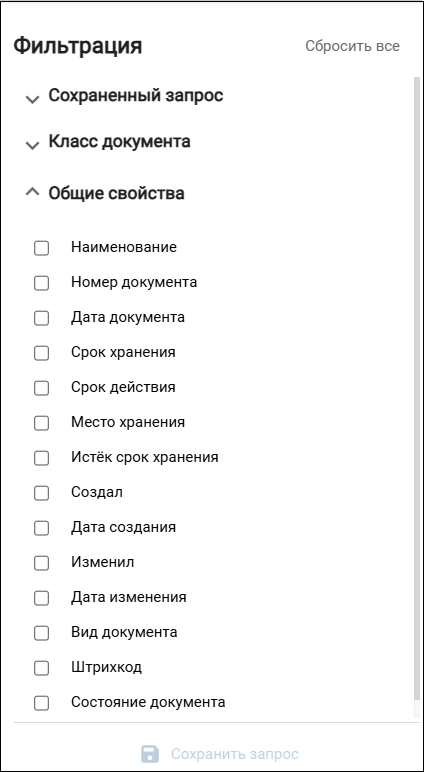Screen dimensions: 424x772
Task: Expand the Сохраненный запрос section
Action: tap(32, 99)
